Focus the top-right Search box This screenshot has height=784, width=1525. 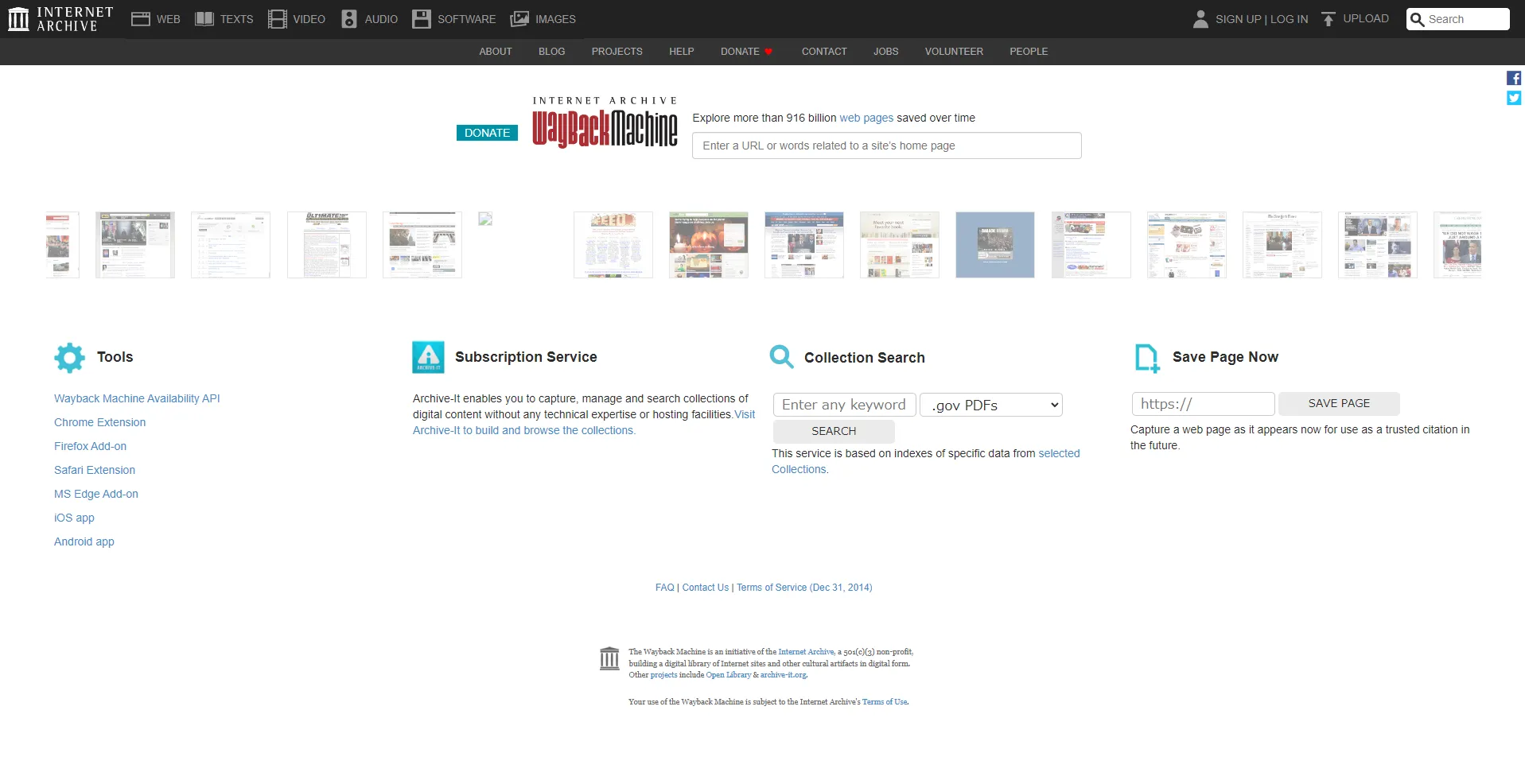[1458, 19]
